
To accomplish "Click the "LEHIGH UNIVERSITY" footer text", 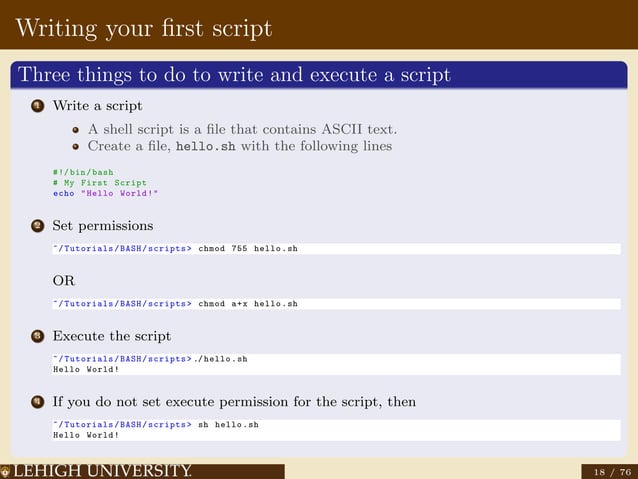I will click(102, 471).
